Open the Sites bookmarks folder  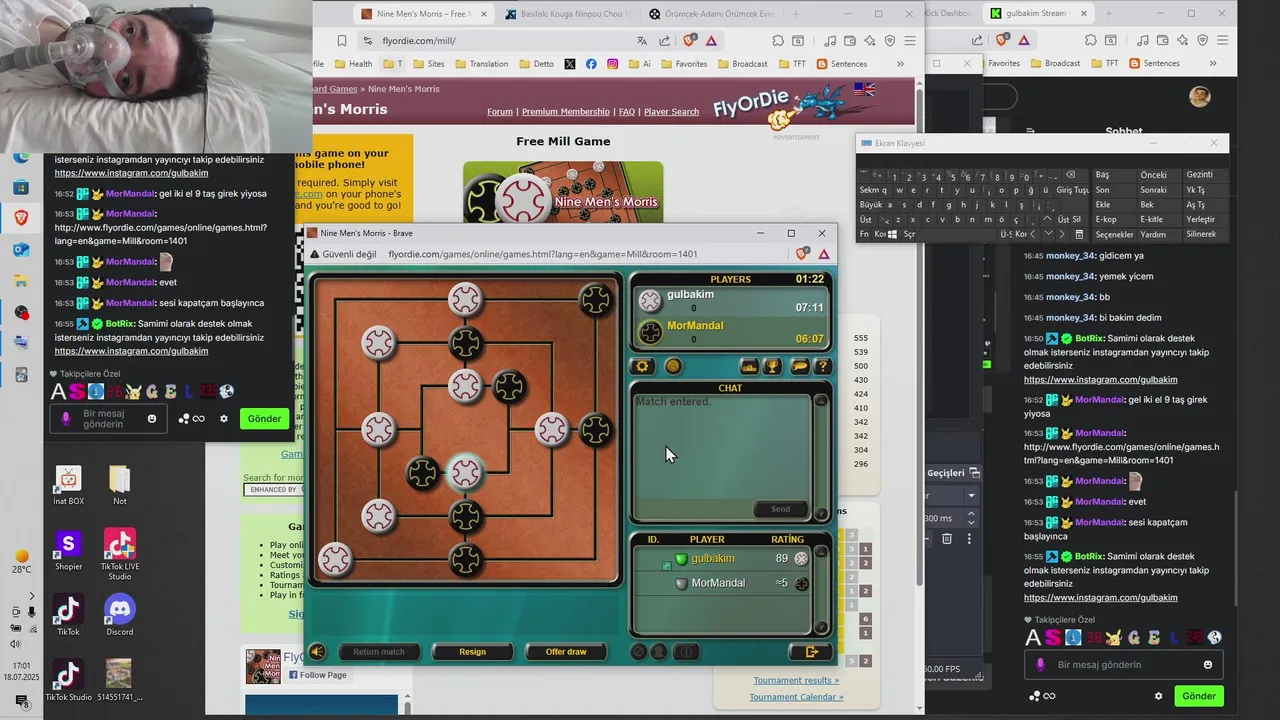point(427,64)
